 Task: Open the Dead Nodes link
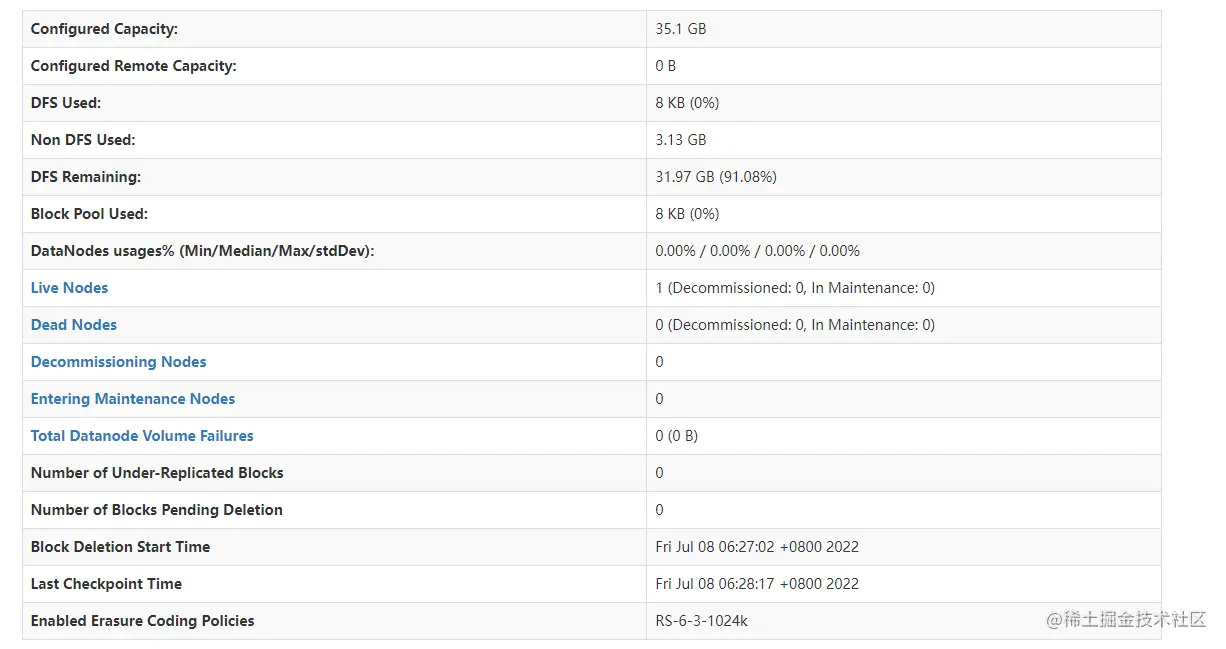point(74,325)
